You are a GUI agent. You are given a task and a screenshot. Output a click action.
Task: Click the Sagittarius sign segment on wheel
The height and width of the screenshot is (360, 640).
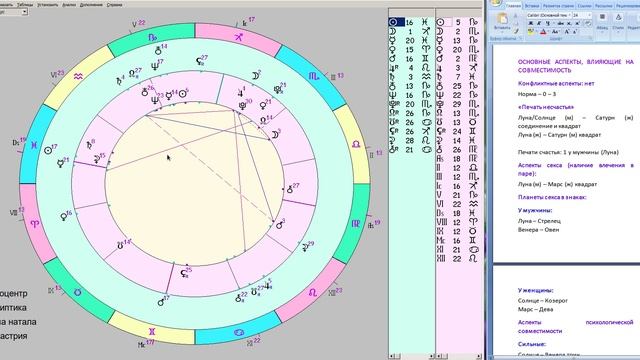[239, 38]
